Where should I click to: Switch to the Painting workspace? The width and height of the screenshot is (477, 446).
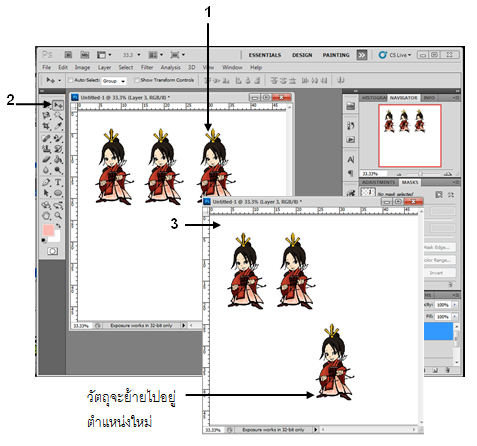point(336,55)
